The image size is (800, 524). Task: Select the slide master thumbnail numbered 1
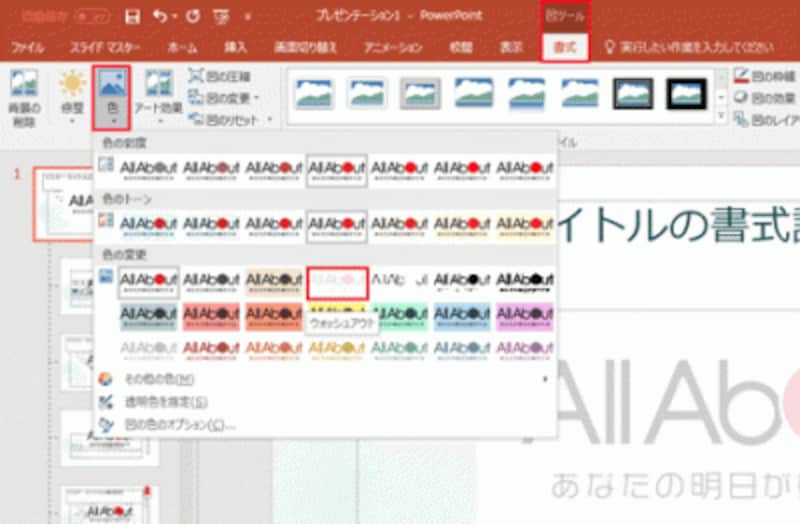click(63, 204)
